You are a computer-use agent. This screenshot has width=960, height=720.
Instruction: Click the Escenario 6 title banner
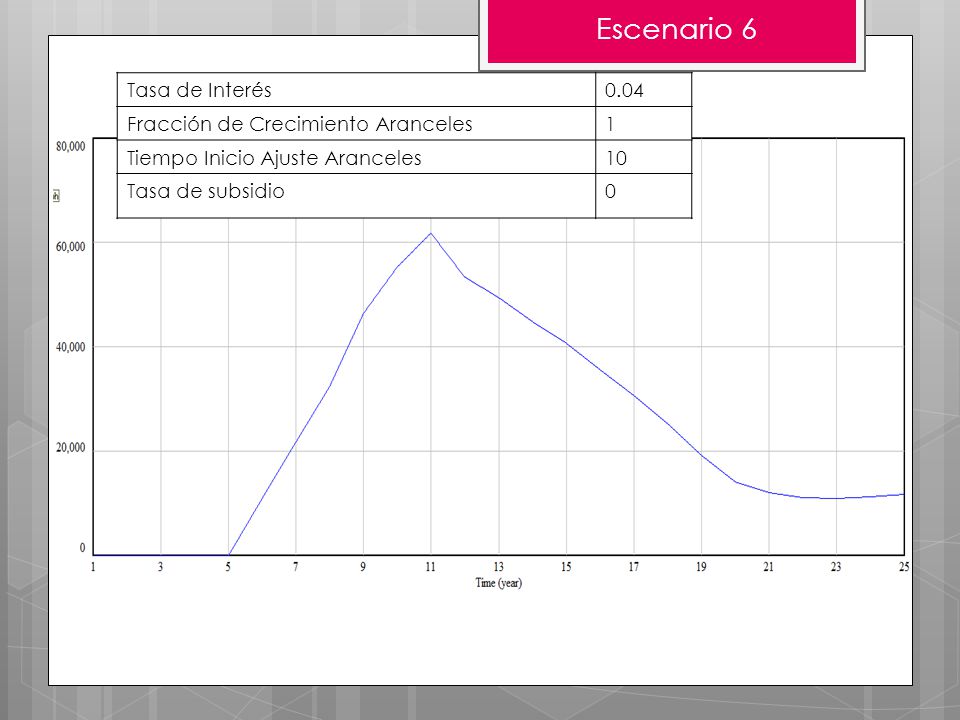[x=672, y=31]
